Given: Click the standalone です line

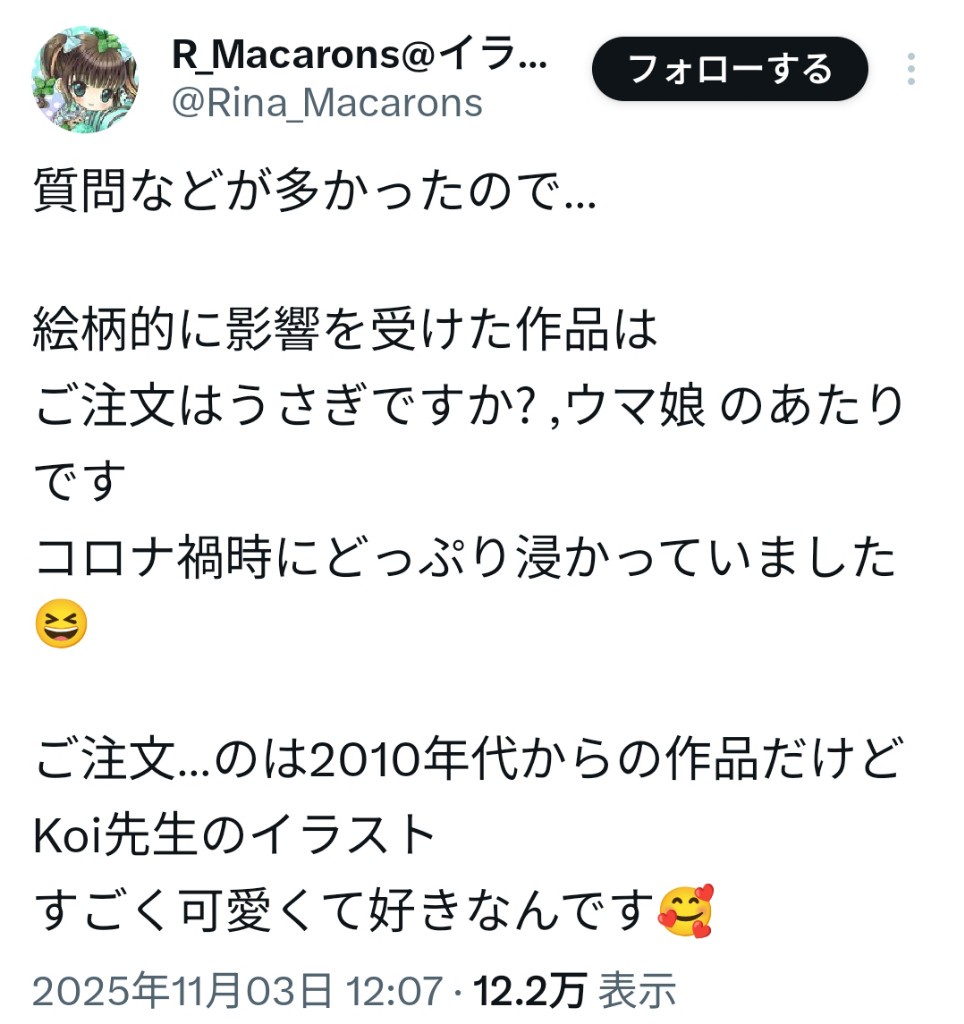Looking at the screenshot, I should pos(80,481).
